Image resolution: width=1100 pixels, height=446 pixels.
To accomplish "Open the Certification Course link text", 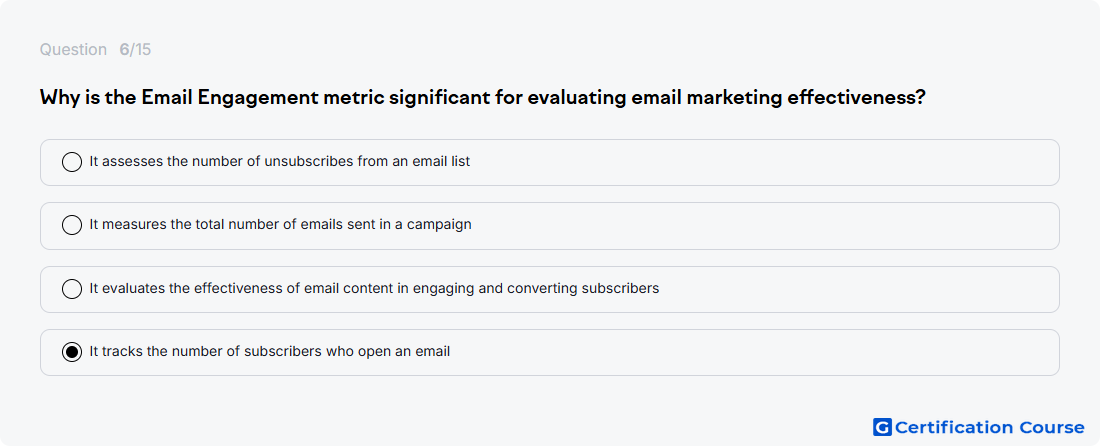I will (x=990, y=427).
